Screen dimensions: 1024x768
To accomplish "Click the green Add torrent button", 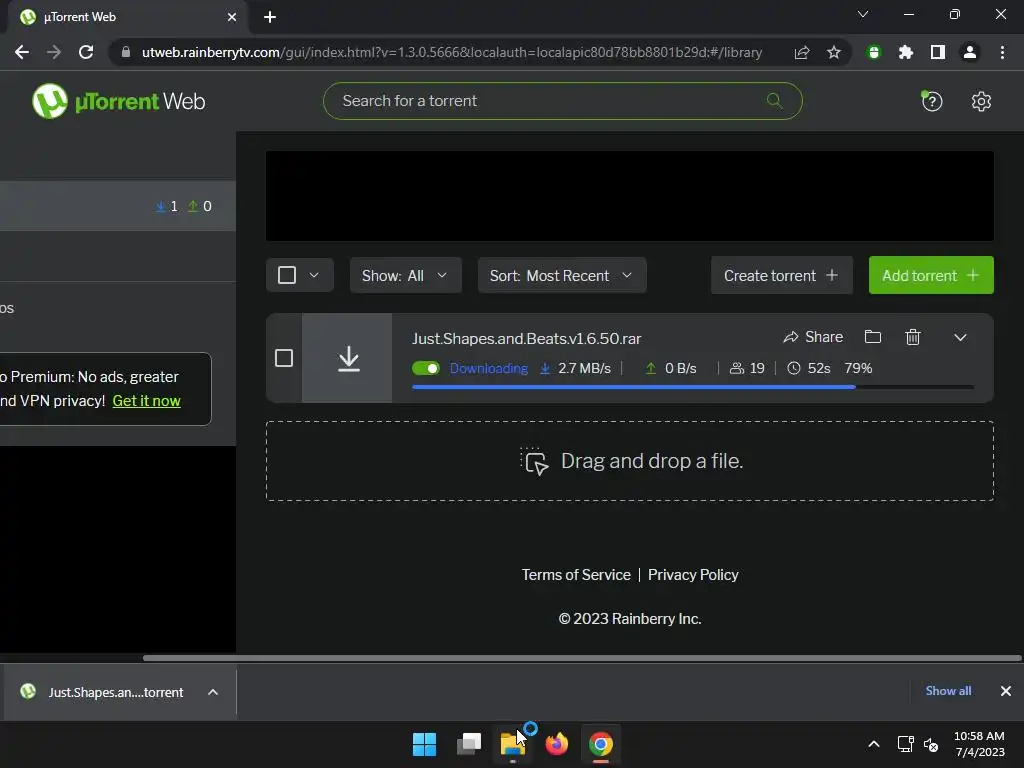I will 931,275.
